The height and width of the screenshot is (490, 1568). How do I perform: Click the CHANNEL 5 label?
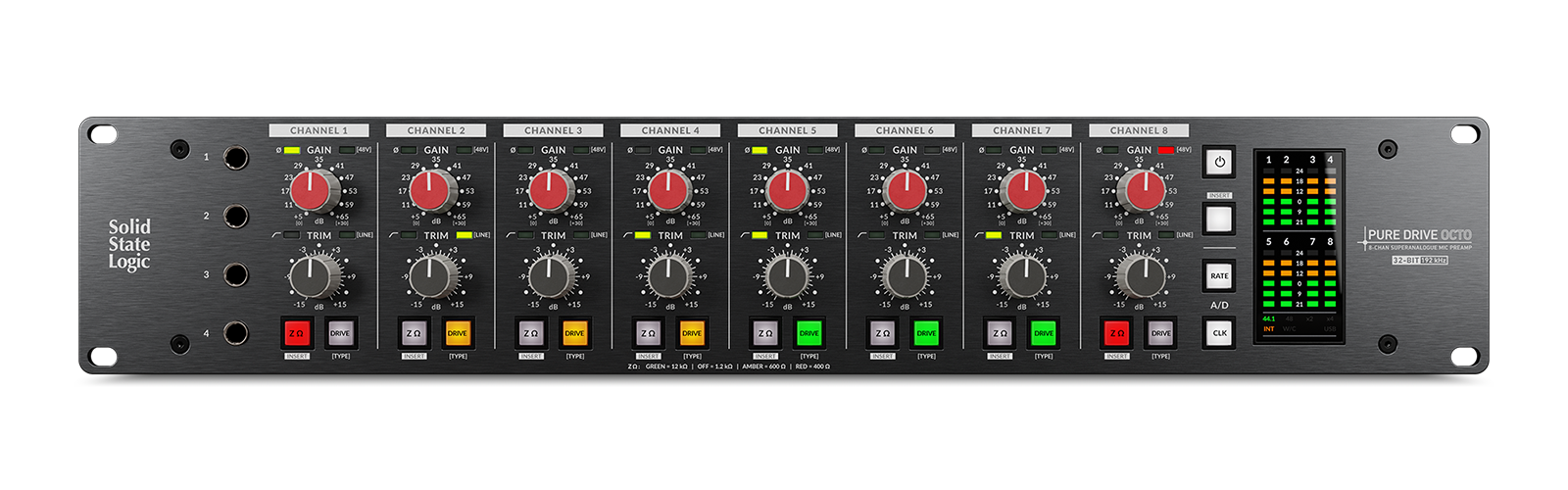pos(788,130)
